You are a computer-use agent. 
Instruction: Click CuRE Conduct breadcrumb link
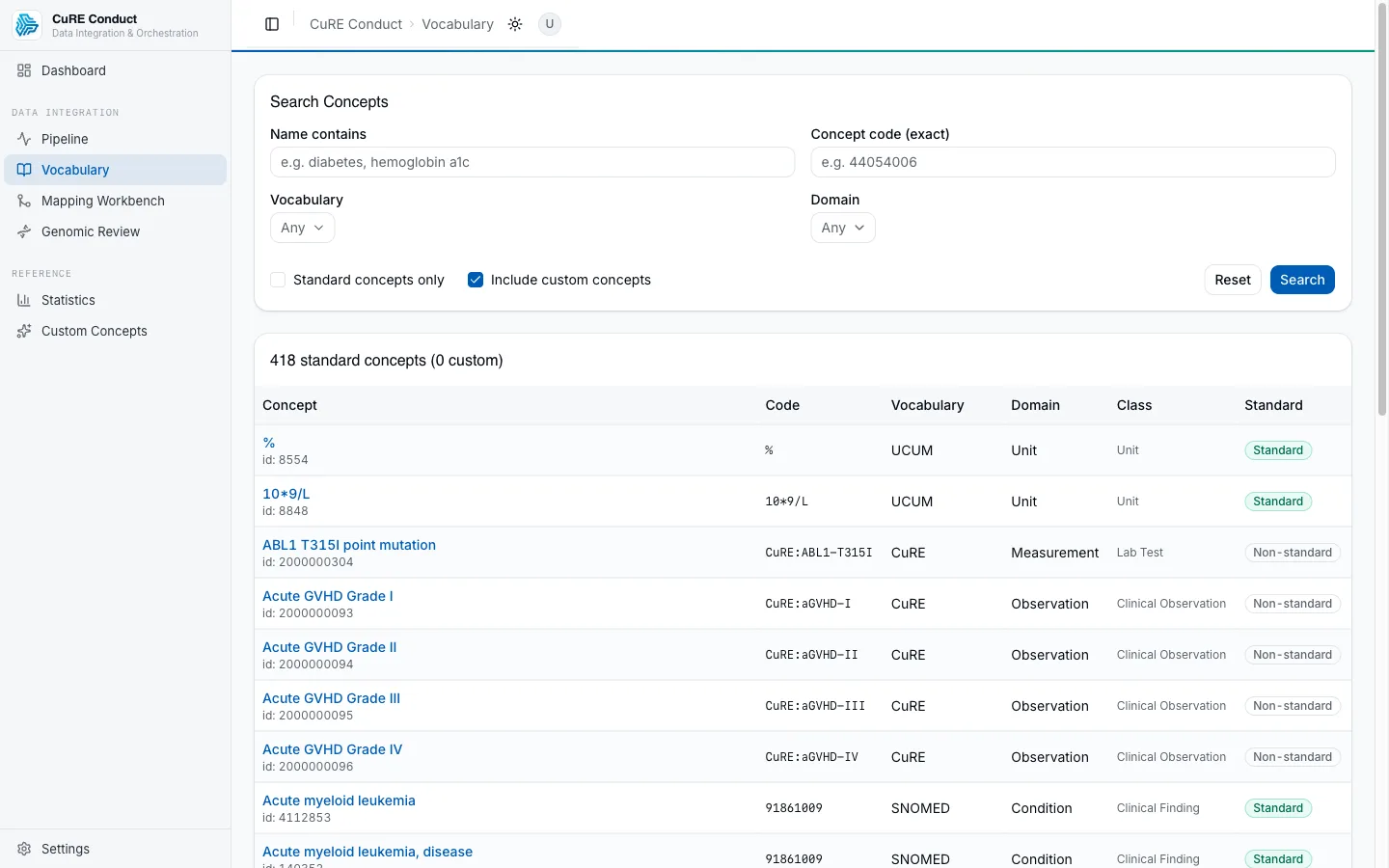pos(356,24)
